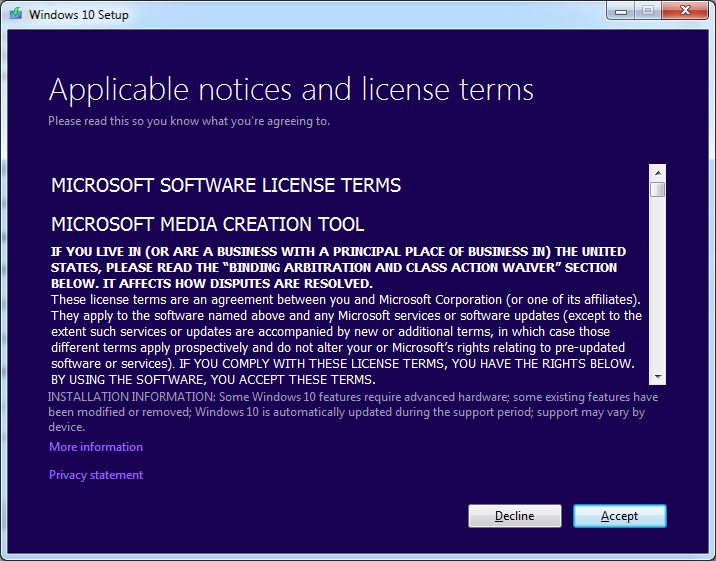716x561 pixels.
Task: Click the Windows 10 Setup title icon
Action: click(16, 13)
